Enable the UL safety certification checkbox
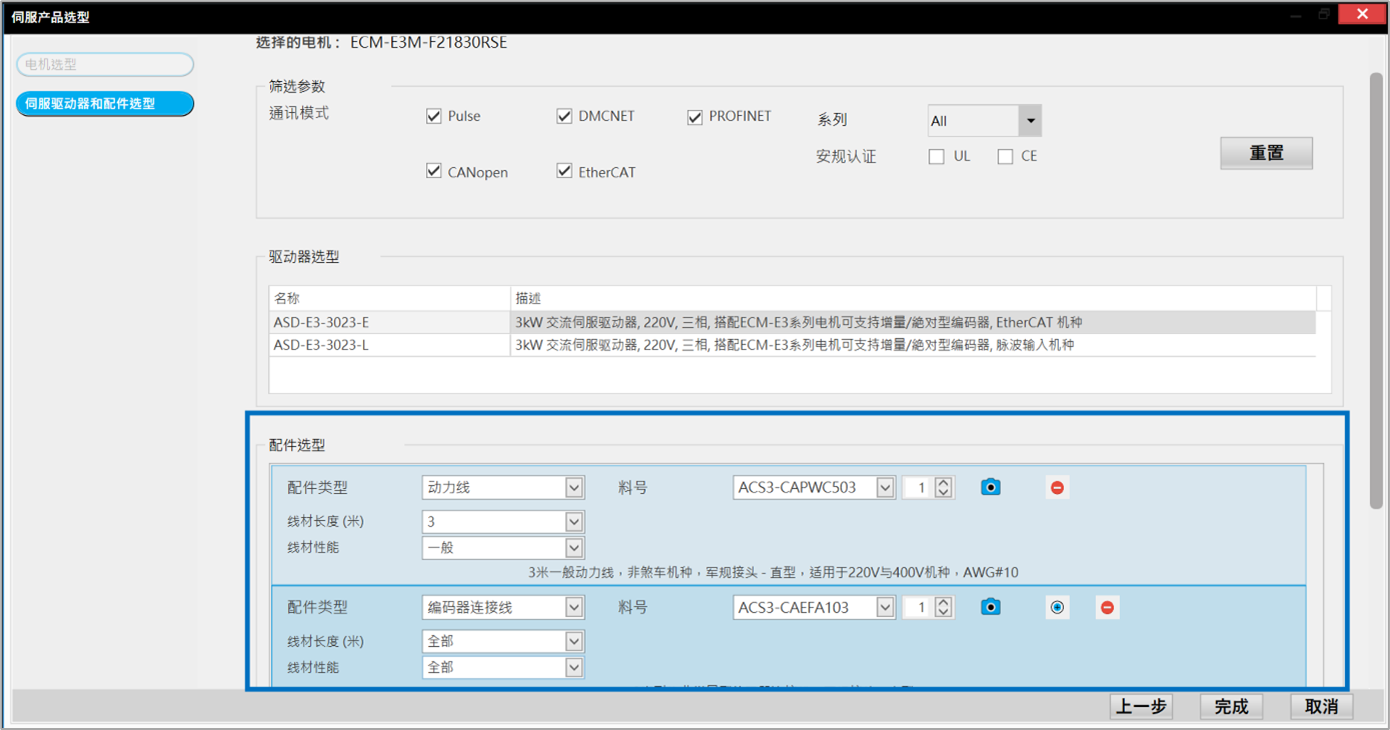This screenshot has height=730, width=1390. tap(937, 156)
